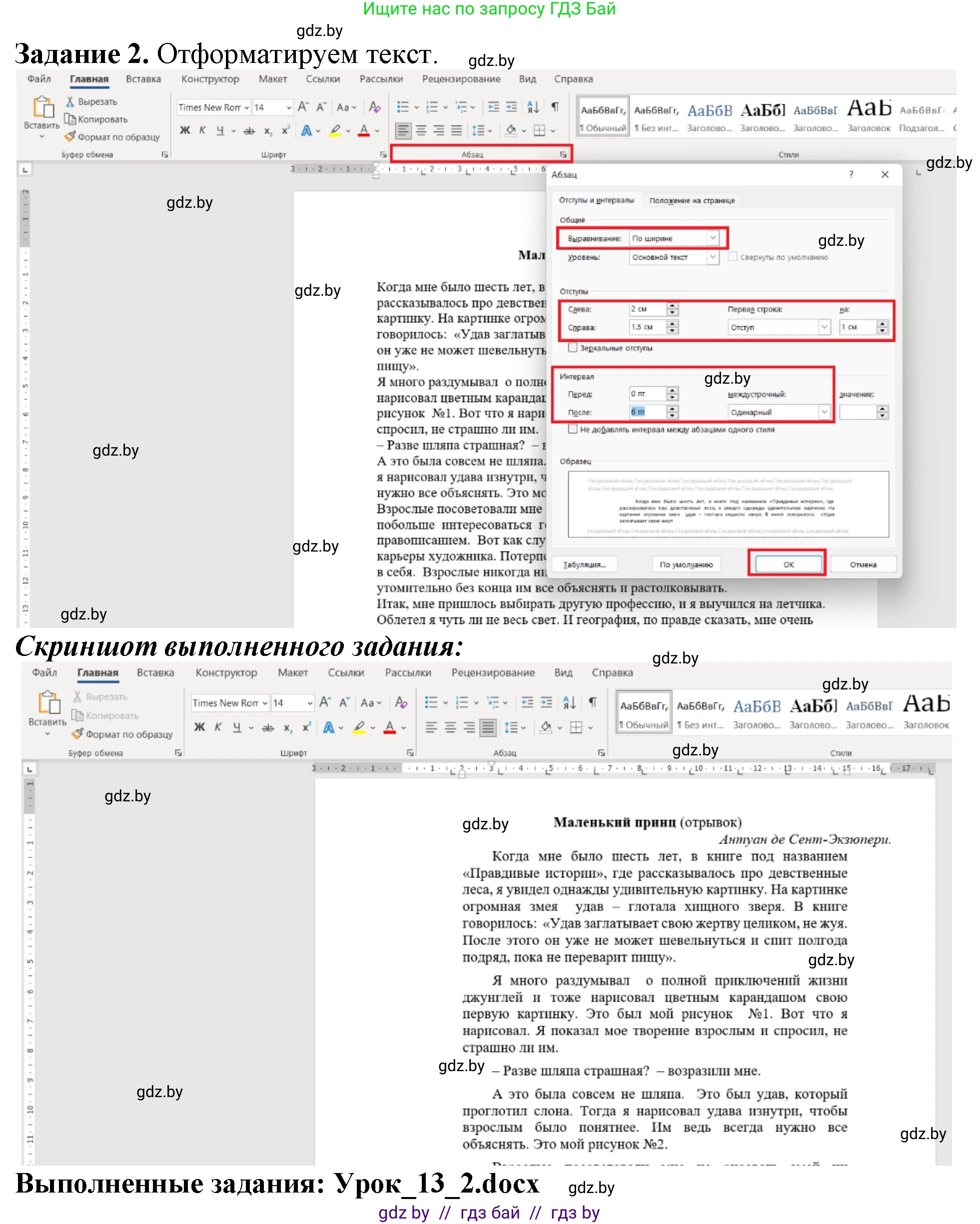Toggle the Свернуты по умолчанию checkbox

(733, 257)
